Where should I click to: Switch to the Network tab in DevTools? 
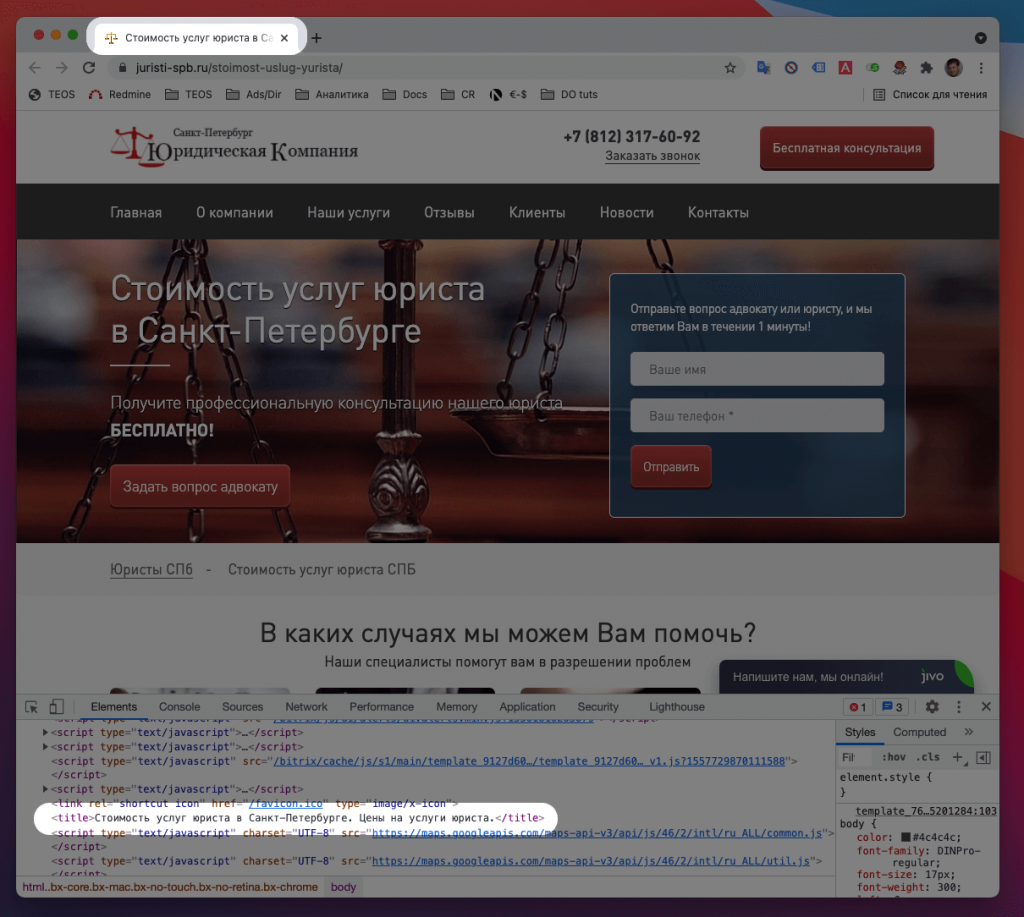pyautogui.click(x=306, y=707)
